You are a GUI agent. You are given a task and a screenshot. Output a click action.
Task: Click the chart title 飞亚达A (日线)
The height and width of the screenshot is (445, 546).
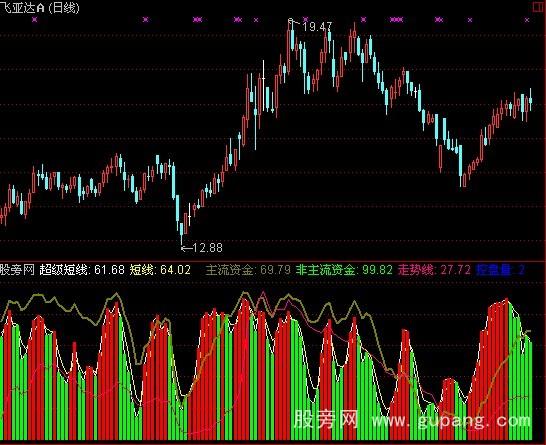point(40,8)
